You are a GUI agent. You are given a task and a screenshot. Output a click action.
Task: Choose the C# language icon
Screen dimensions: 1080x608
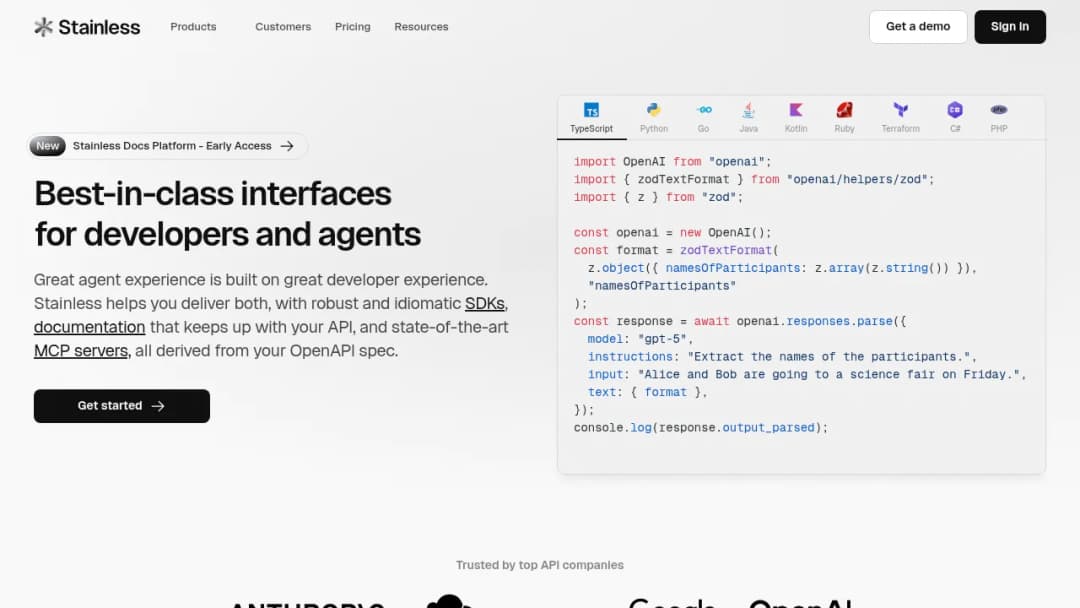(955, 109)
